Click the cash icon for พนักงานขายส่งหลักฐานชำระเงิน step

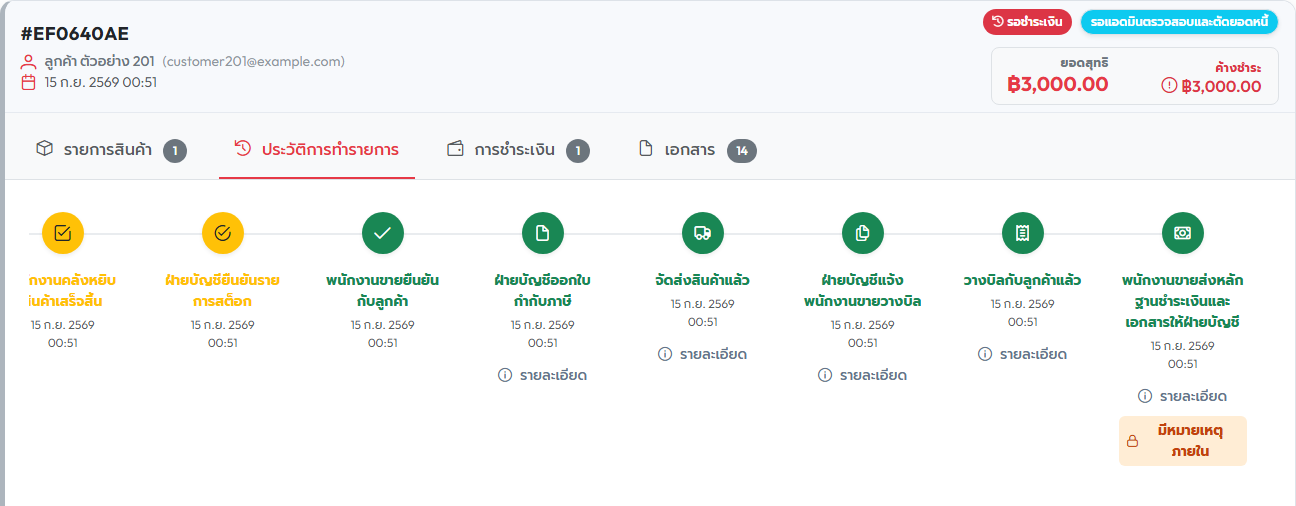click(x=1183, y=233)
